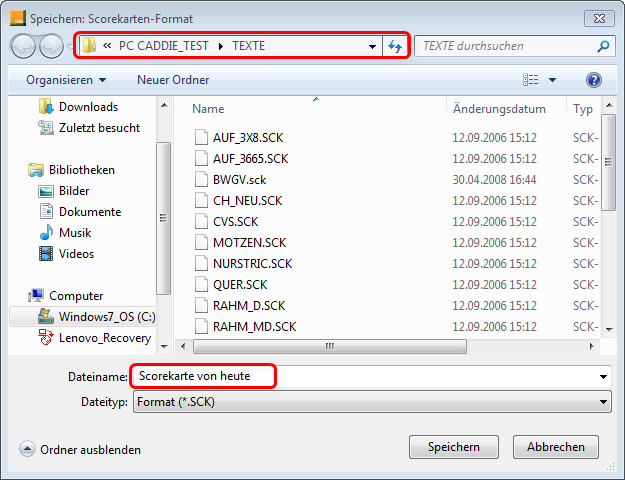This screenshot has width=625, height=480.
Task: Click the Lenovo_Recovery drive icon
Action: click(46, 337)
